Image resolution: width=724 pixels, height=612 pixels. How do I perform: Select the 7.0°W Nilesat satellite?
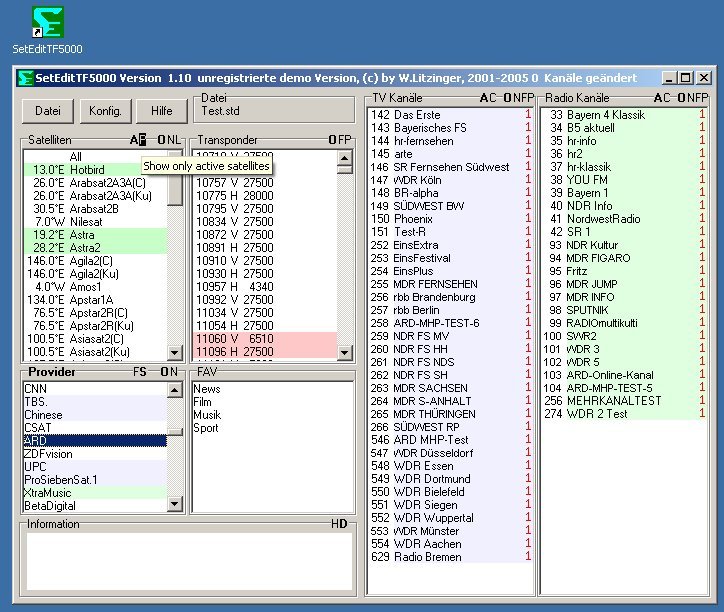click(x=95, y=222)
